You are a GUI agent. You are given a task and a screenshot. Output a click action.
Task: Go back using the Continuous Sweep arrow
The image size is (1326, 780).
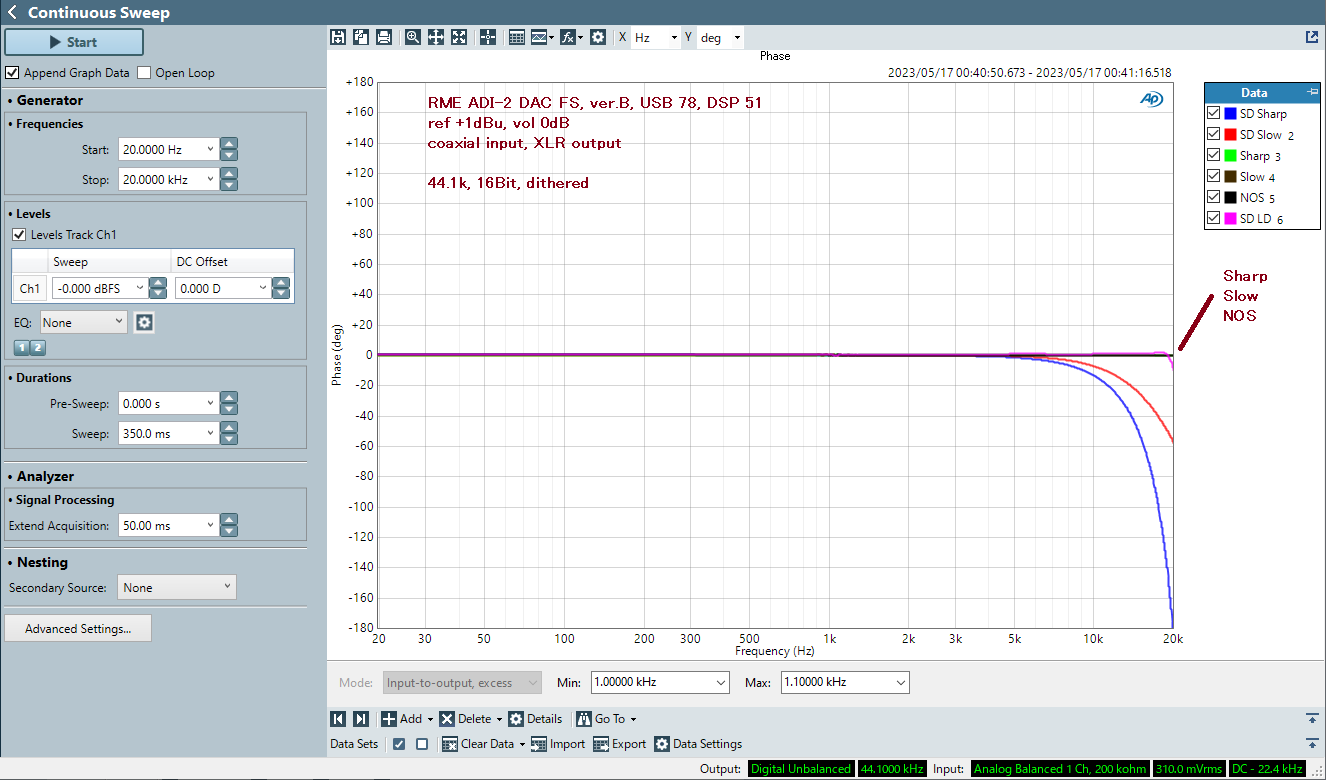pyautogui.click(x=12, y=13)
